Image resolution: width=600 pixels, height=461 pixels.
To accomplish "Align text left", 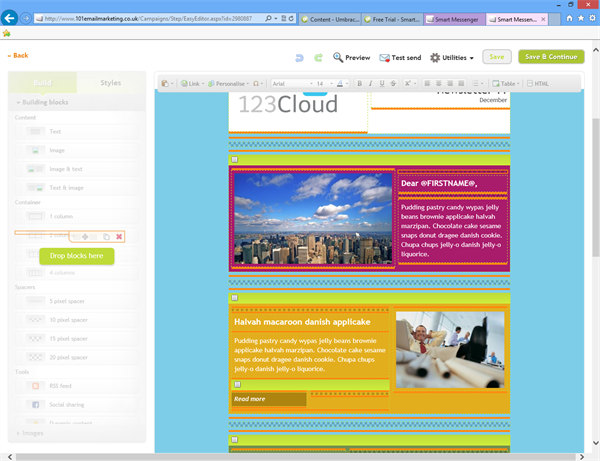I will (427, 83).
